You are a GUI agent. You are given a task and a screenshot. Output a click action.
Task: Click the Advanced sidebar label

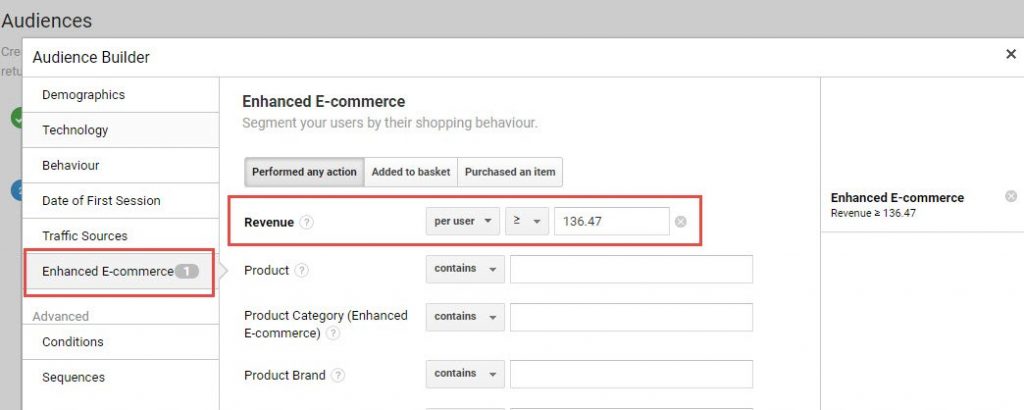click(x=61, y=316)
